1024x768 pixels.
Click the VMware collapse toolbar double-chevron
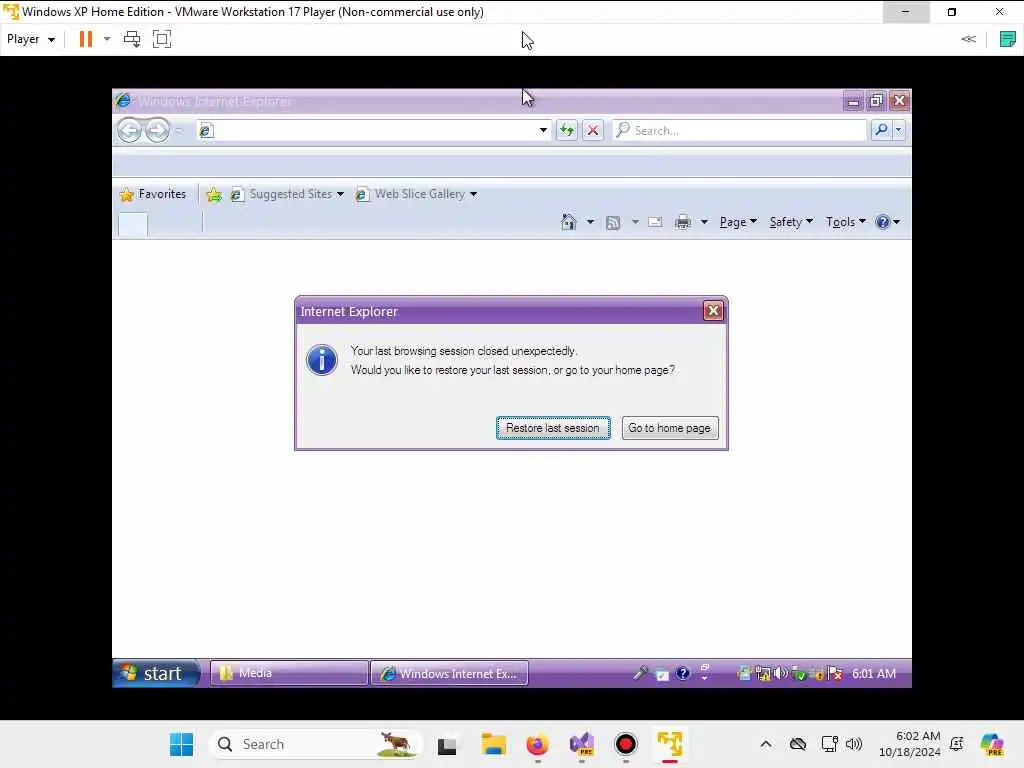pos(968,39)
